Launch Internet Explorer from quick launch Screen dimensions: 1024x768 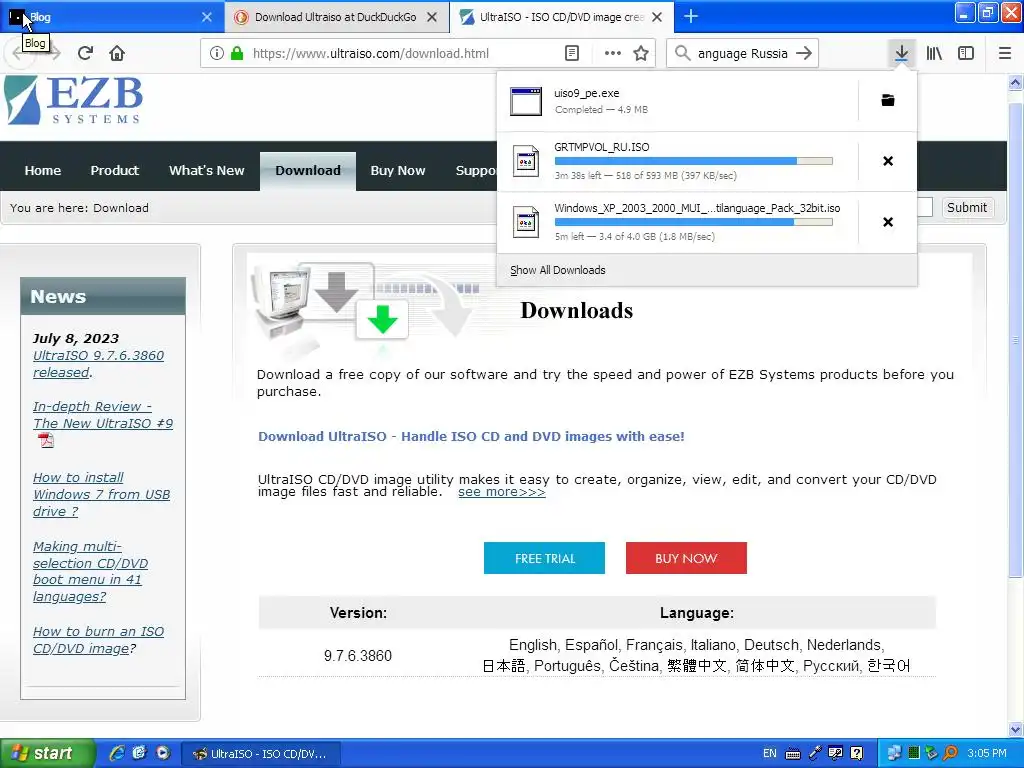point(117,753)
